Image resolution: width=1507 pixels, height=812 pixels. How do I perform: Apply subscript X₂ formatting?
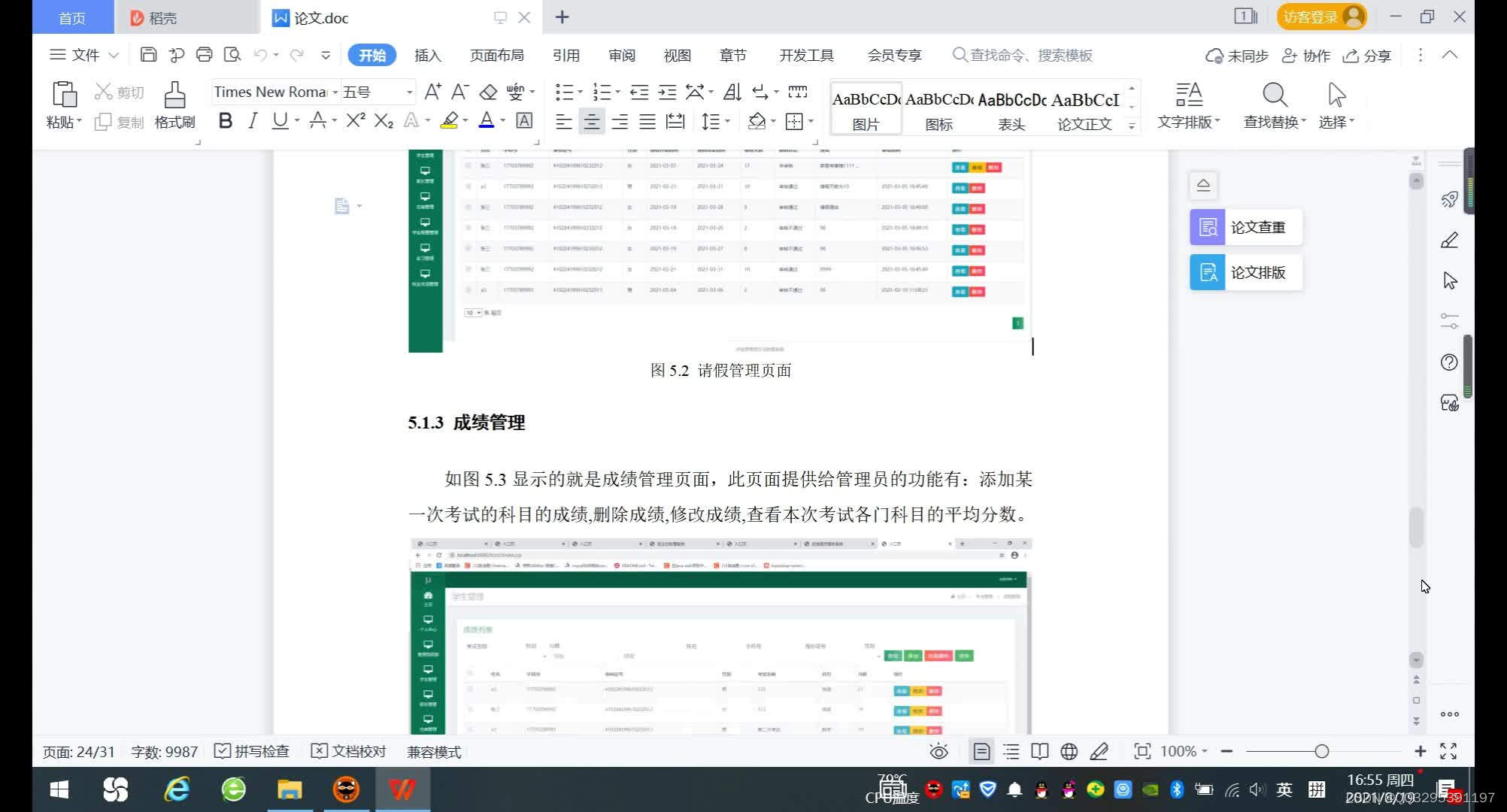pos(384,120)
